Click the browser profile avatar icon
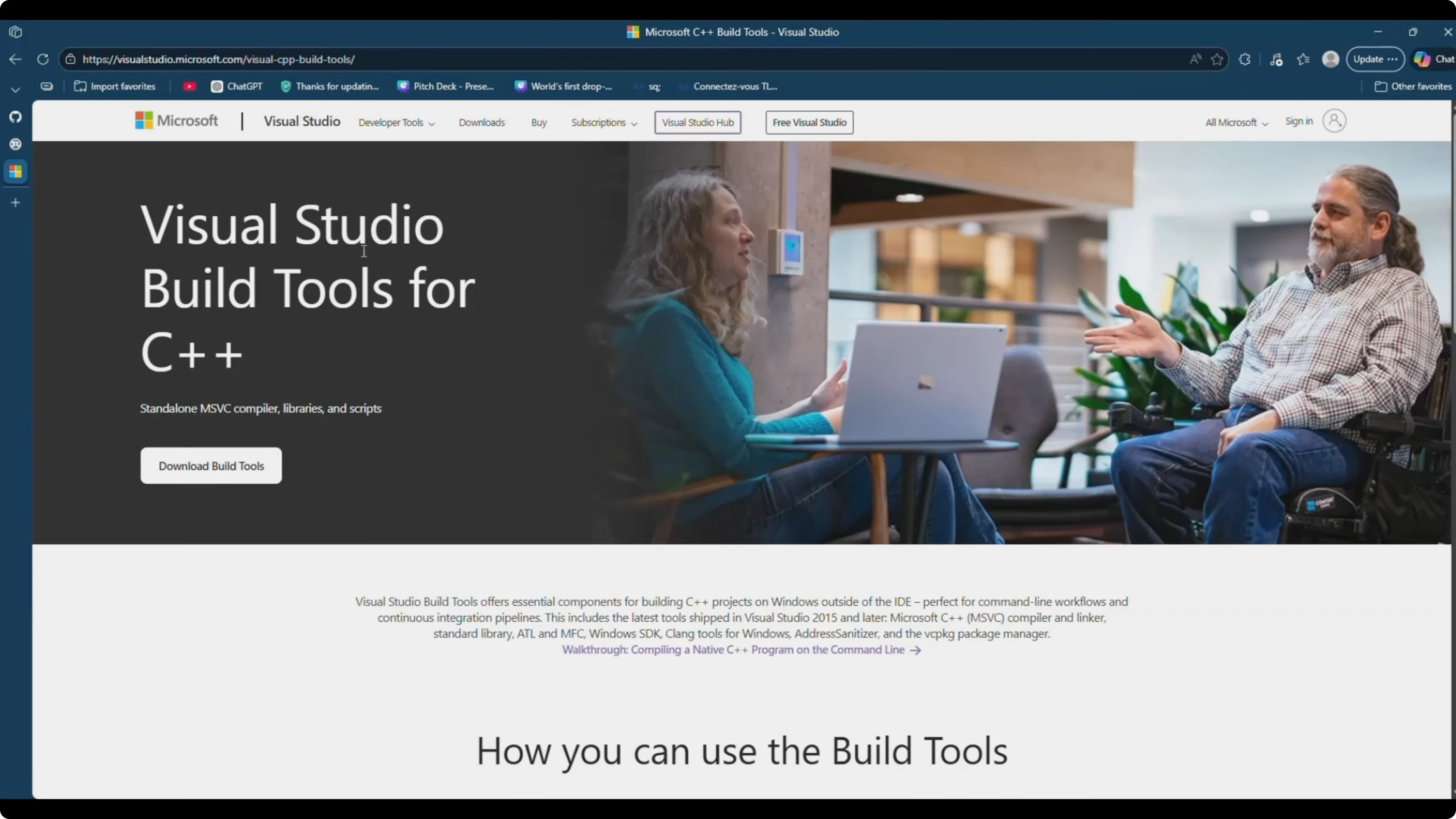This screenshot has height=819, width=1456. [x=1331, y=59]
